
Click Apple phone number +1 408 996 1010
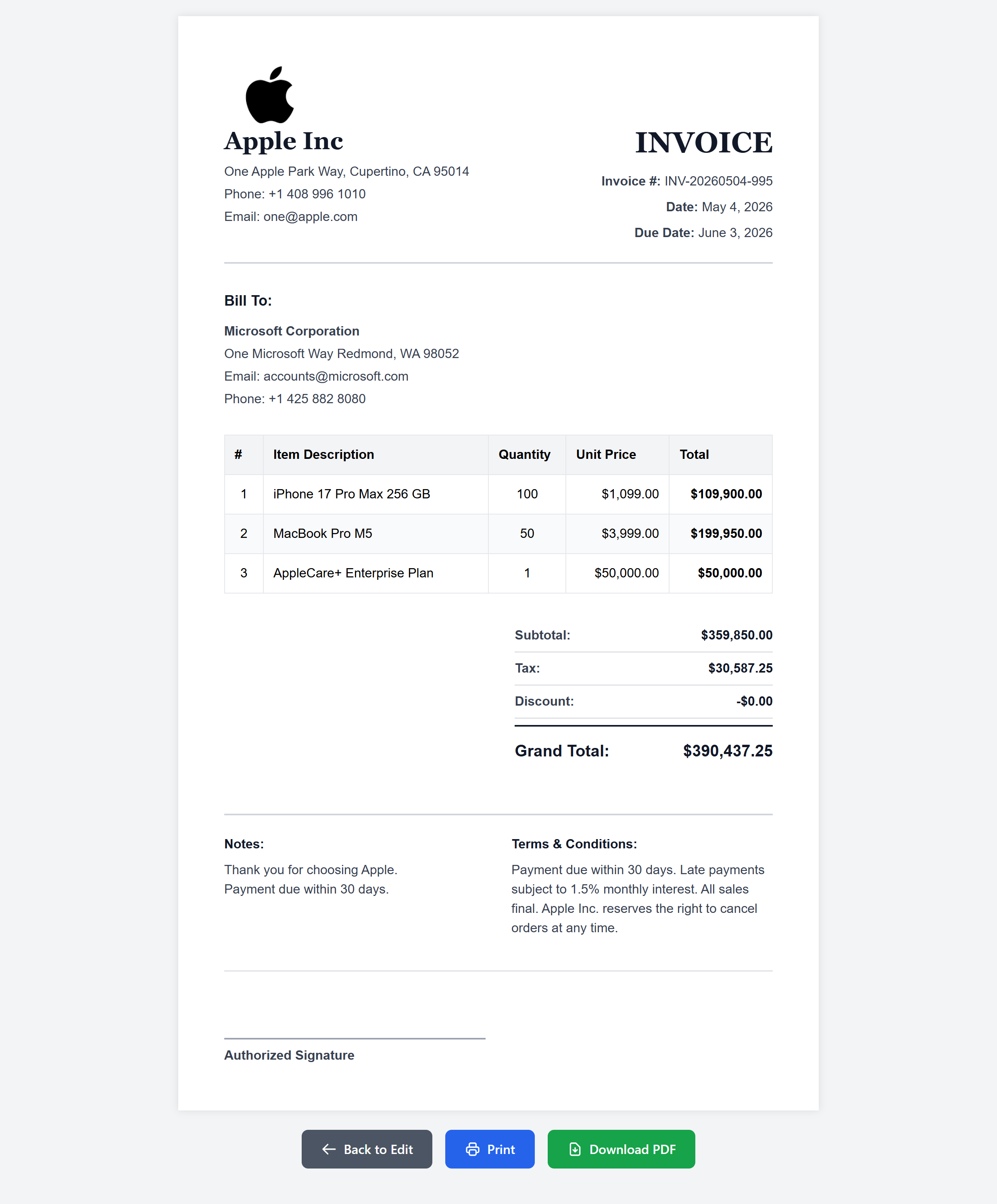click(317, 194)
